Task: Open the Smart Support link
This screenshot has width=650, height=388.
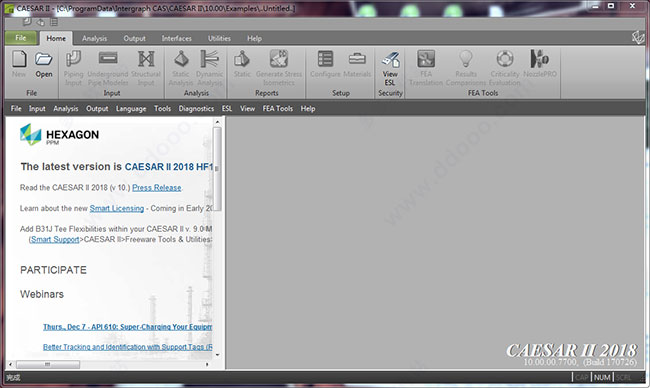Action: pyautogui.click(x=55, y=239)
